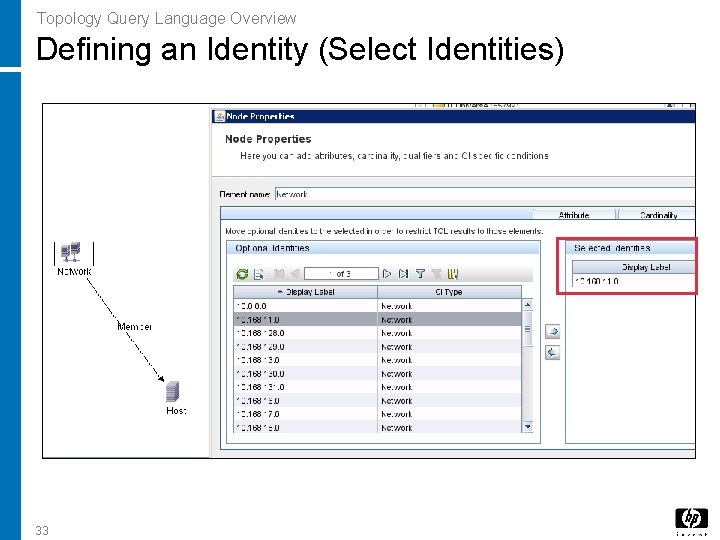Screen dimensions: 720x540
Task: Click the greyed clear-filter funnel icon
Action: pyautogui.click(x=436, y=274)
